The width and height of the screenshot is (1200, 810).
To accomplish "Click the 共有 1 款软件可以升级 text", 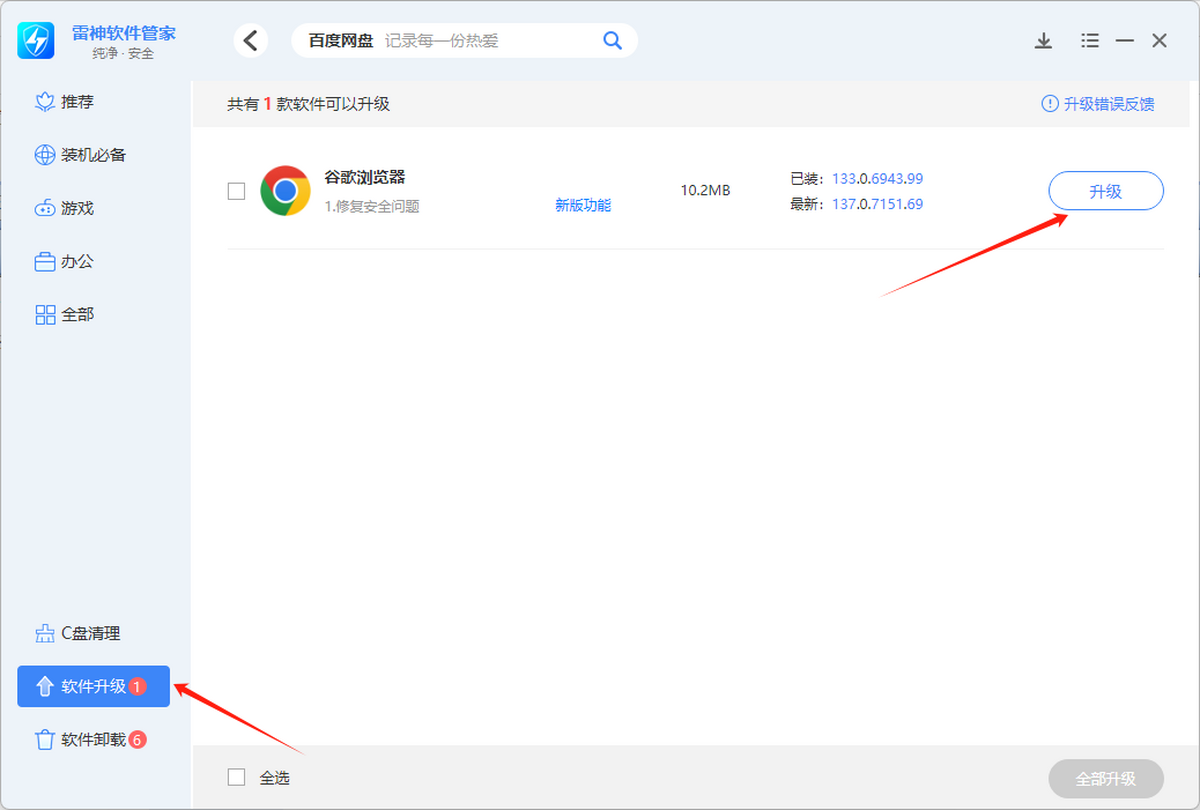I will 308,104.
